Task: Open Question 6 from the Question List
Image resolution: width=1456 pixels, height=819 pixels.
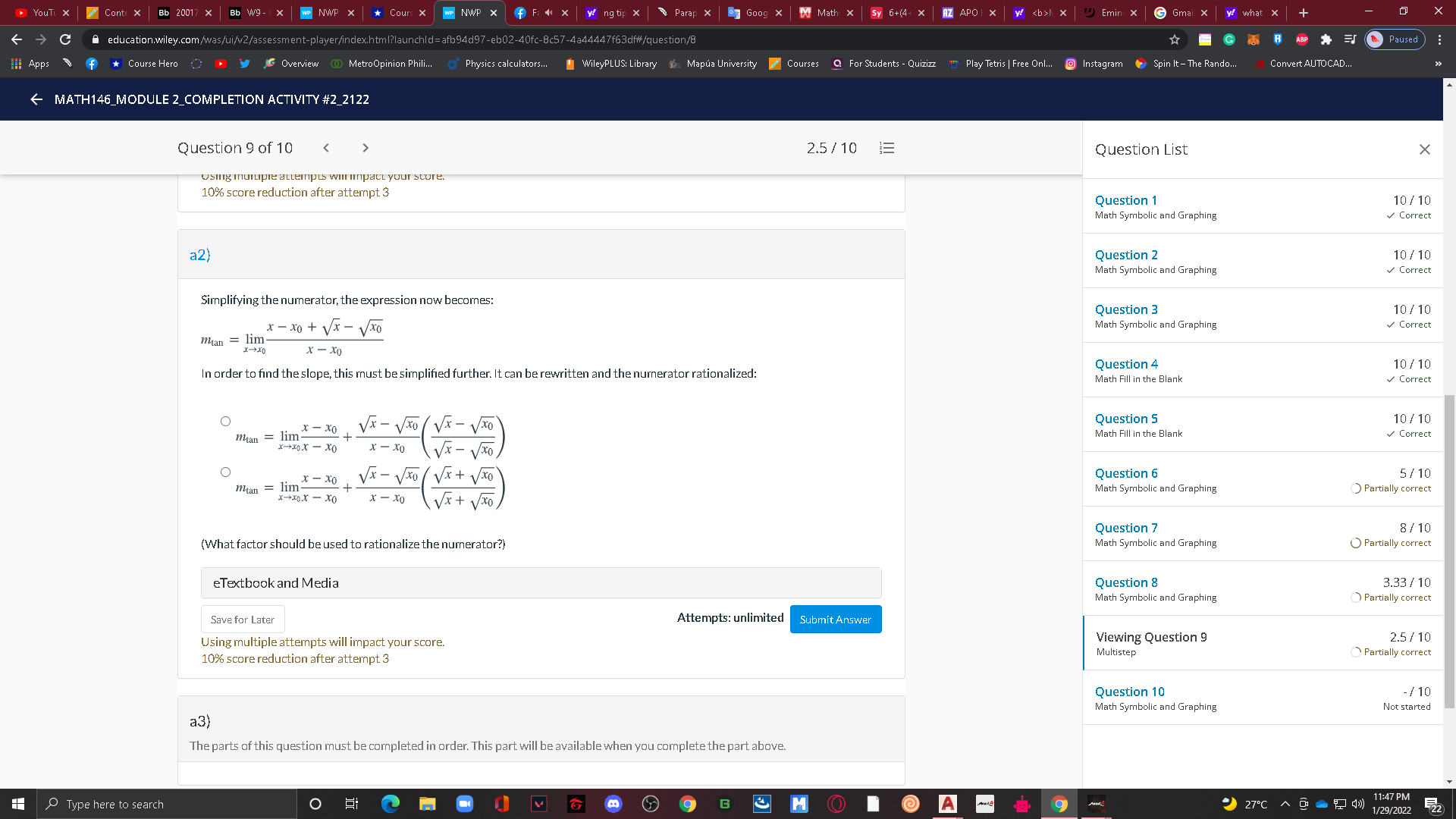Action: (x=1126, y=472)
